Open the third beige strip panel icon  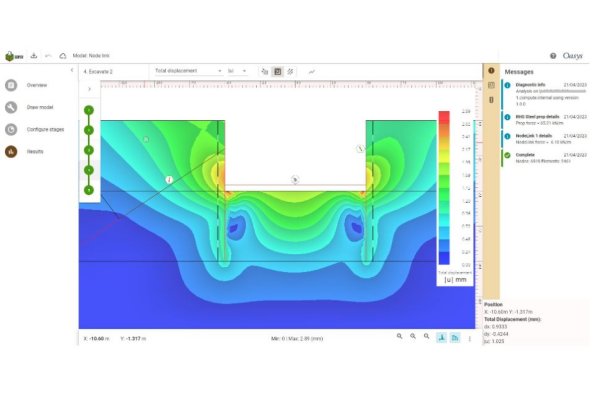(x=491, y=100)
